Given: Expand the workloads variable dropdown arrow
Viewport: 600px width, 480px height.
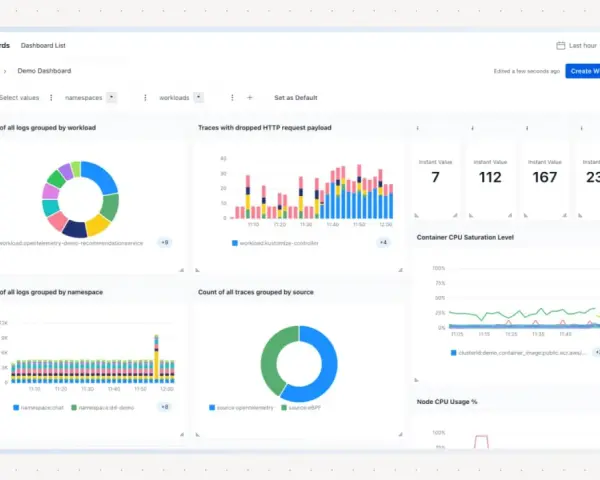Looking at the screenshot, I should tap(198, 97).
